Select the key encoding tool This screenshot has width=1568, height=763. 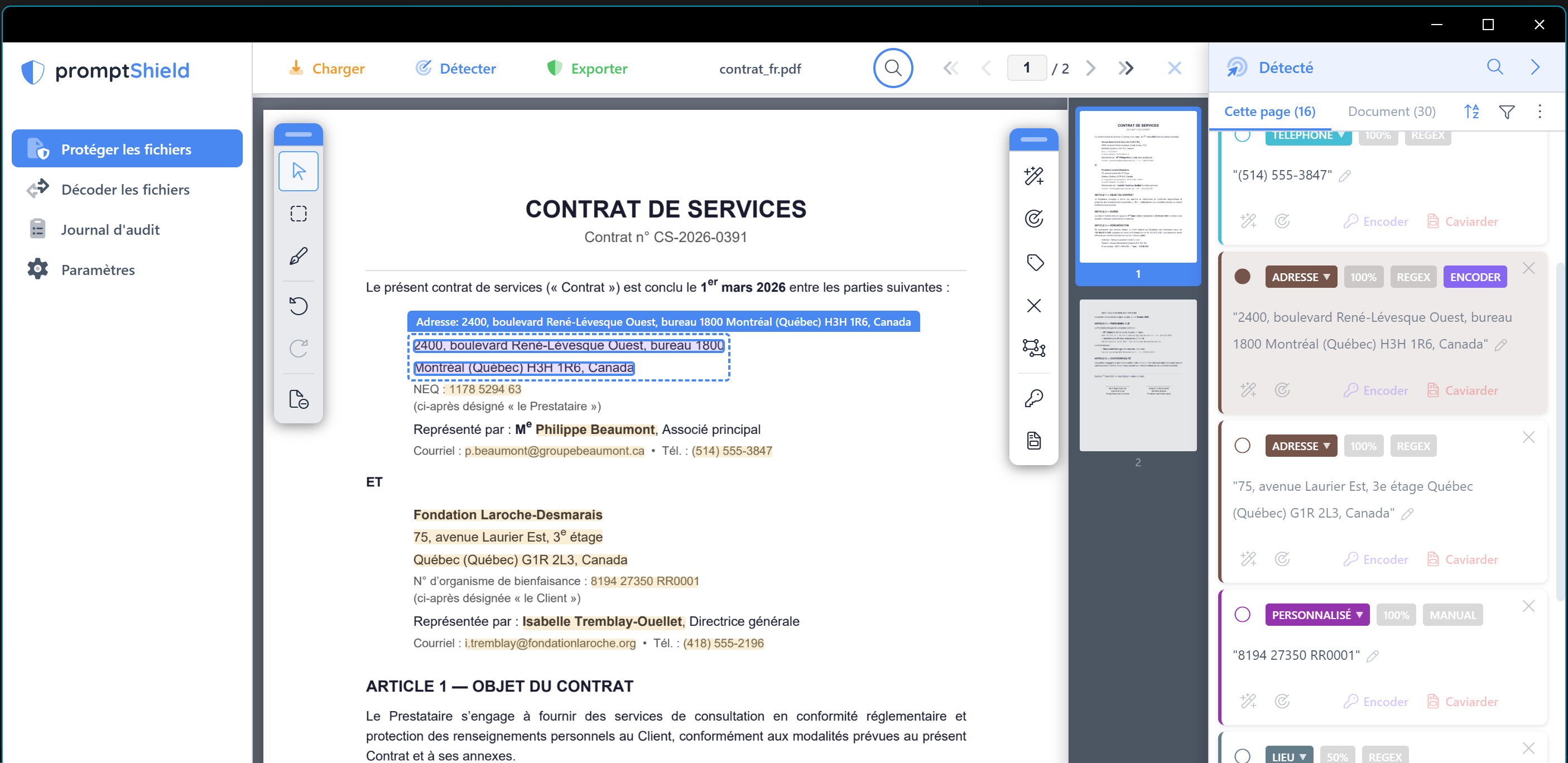coord(1033,397)
